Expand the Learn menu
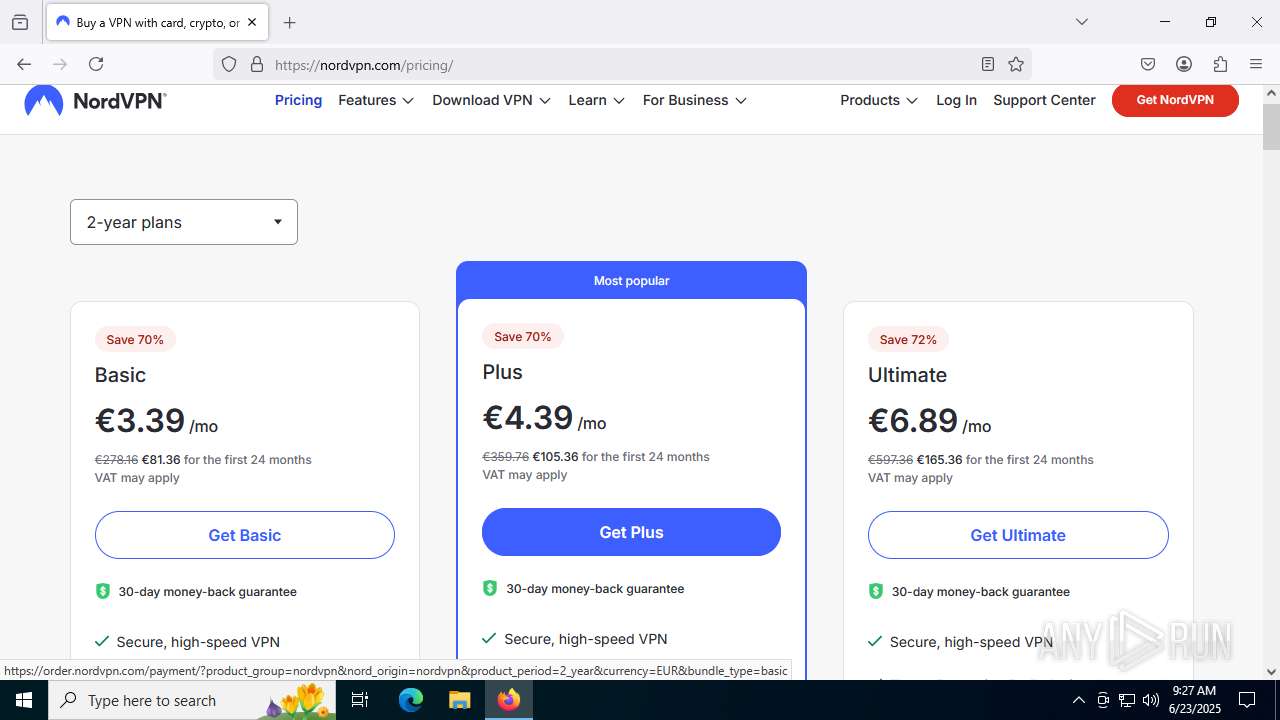The image size is (1280, 720). click(x=596, y=100)
